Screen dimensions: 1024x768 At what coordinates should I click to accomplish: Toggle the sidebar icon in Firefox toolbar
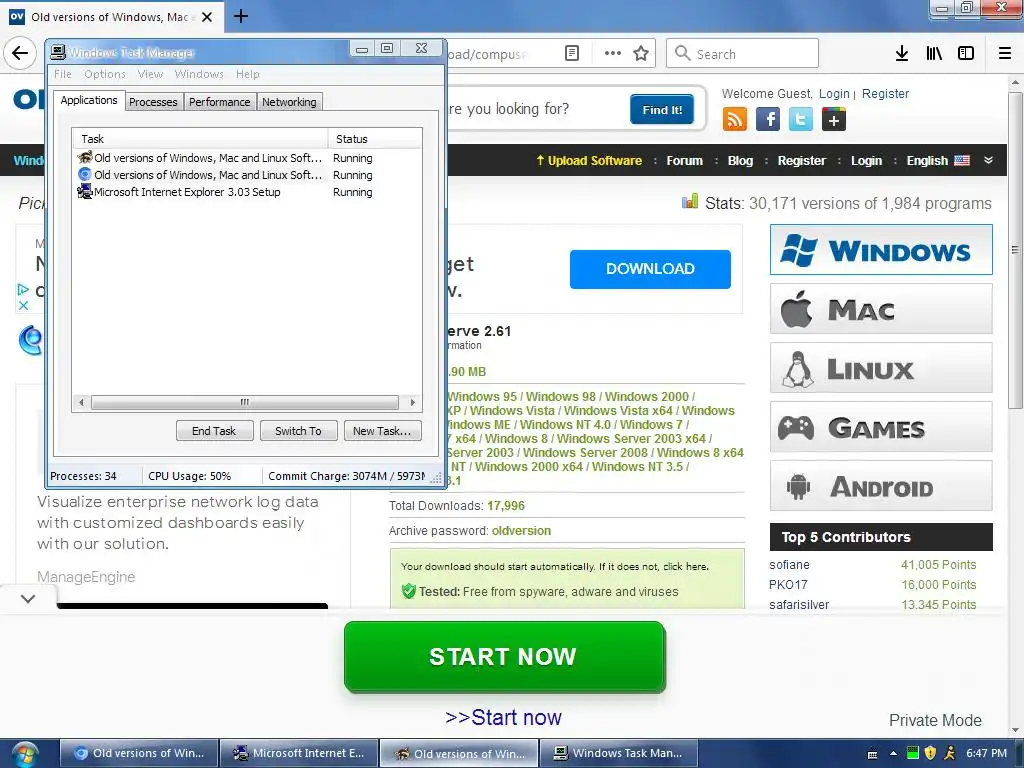pyautogui.click(x=965, y=53)
